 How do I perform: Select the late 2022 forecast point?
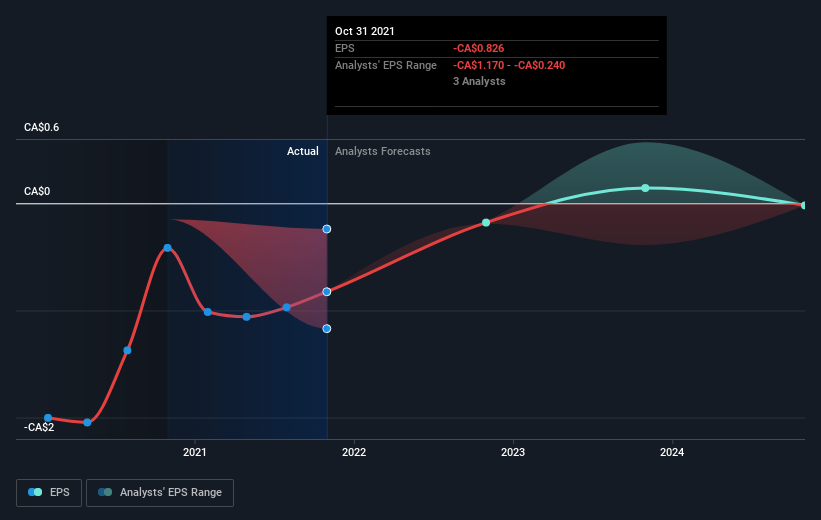(x=486, y=223)
